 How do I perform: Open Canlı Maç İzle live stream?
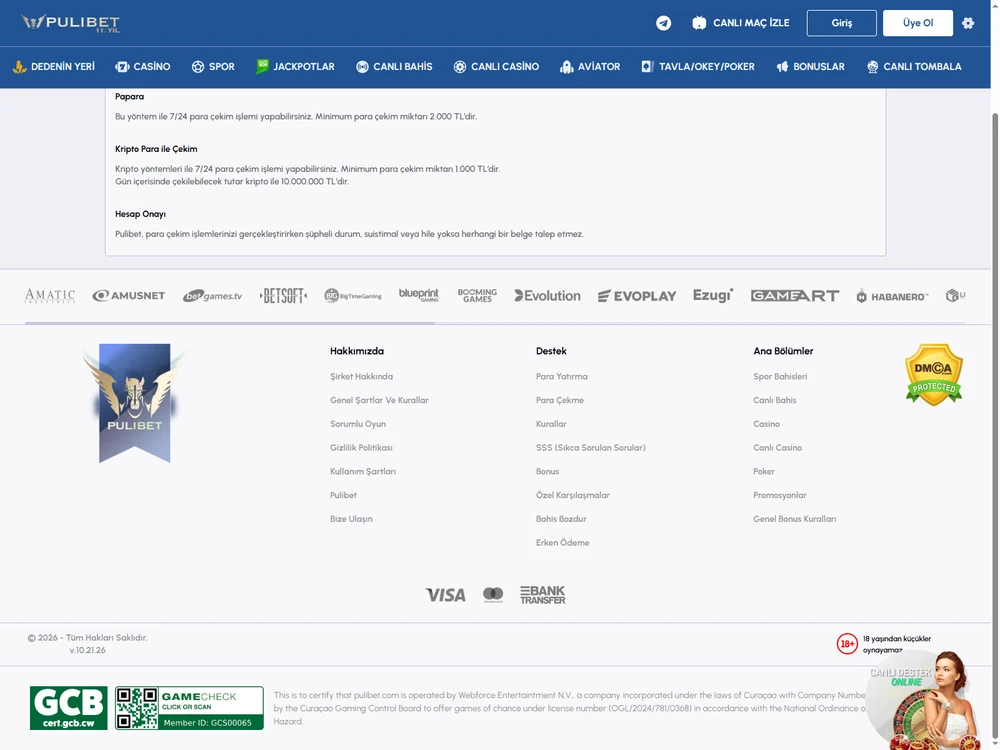741,23
